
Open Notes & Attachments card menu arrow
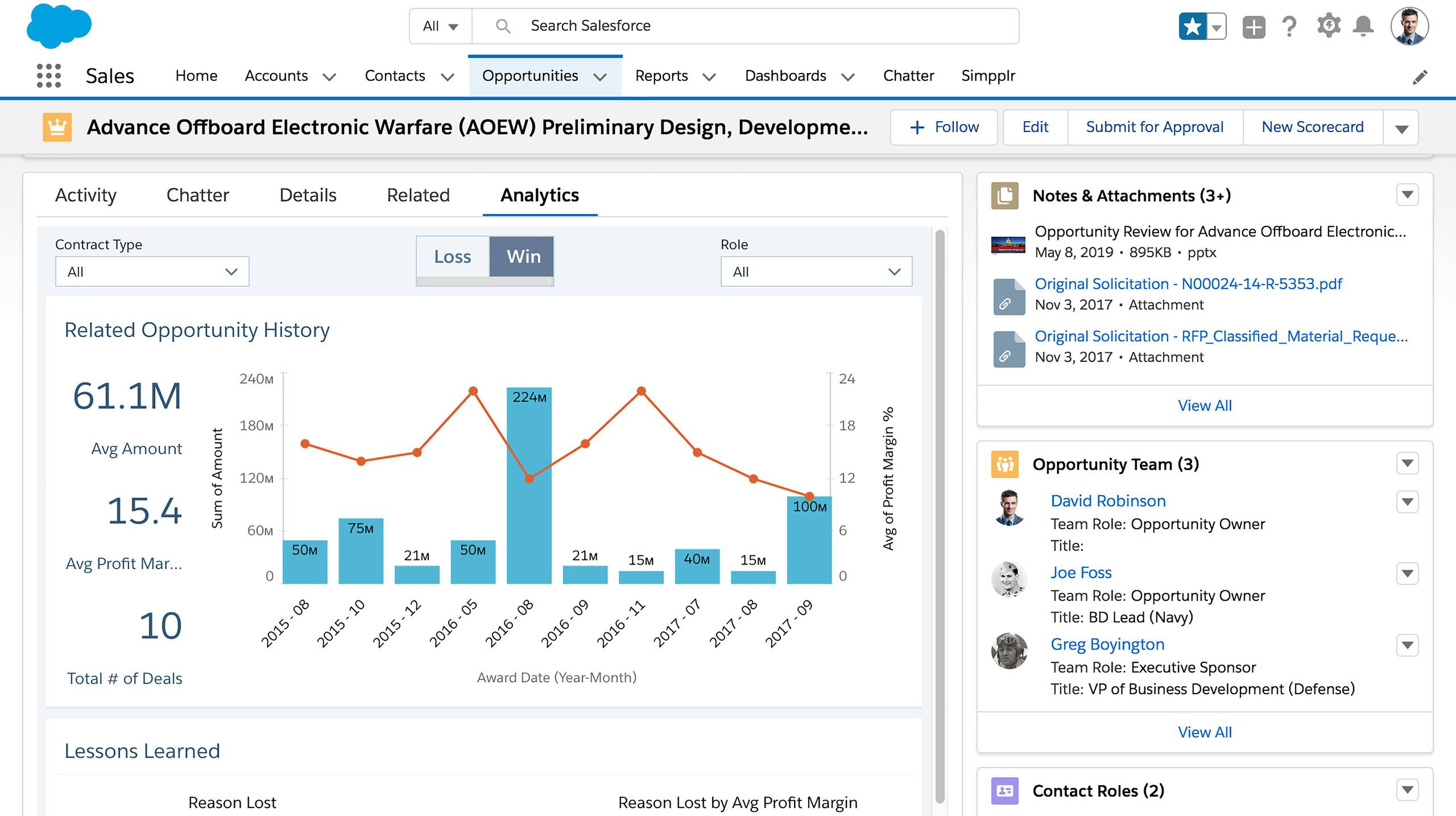pos(1408,195)
